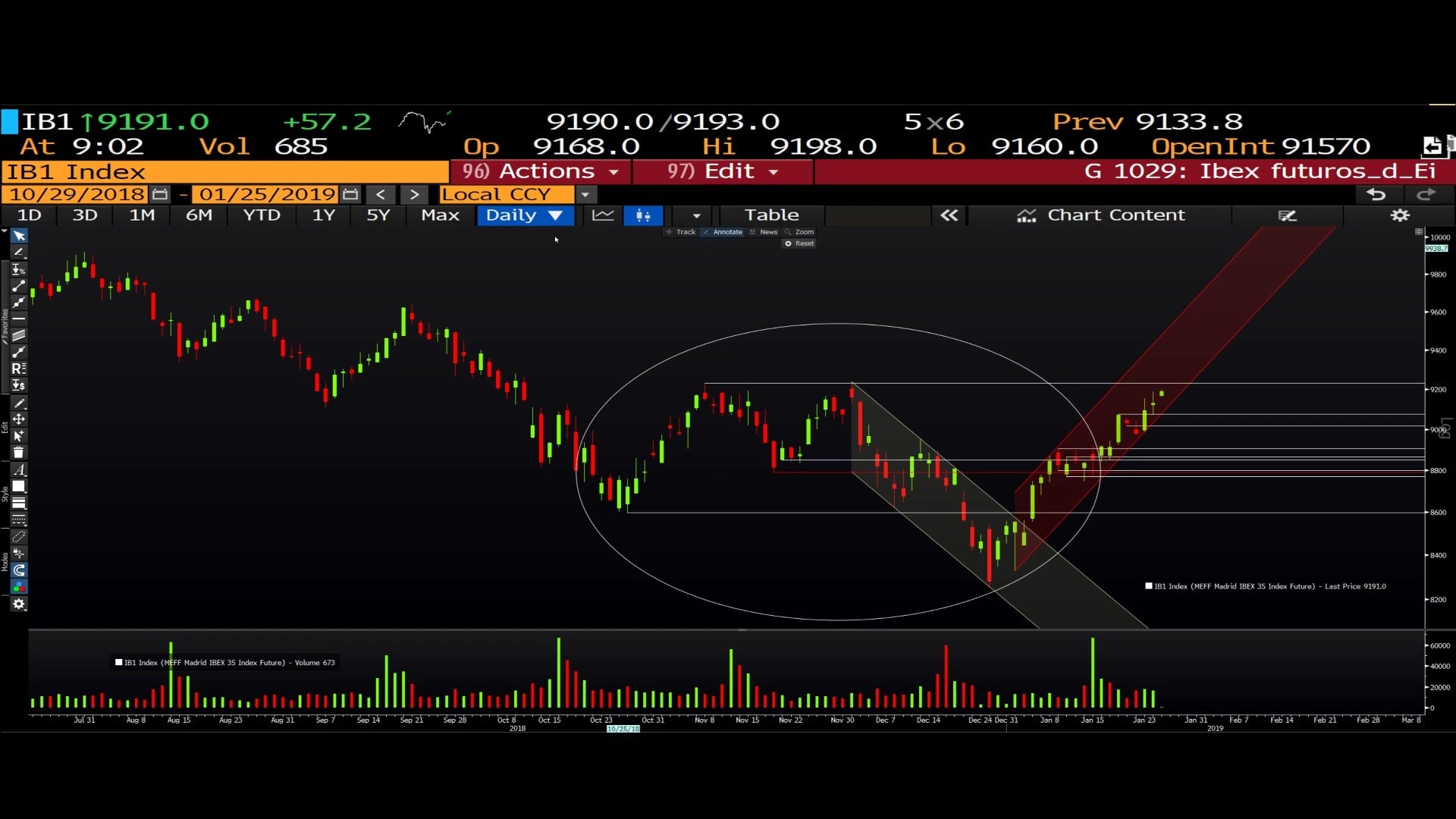The height and width of the screenshot is (819, 1456).
Task: Toggle the magnet snap mode
Action: pyautogui.click(x=19, y=570)
